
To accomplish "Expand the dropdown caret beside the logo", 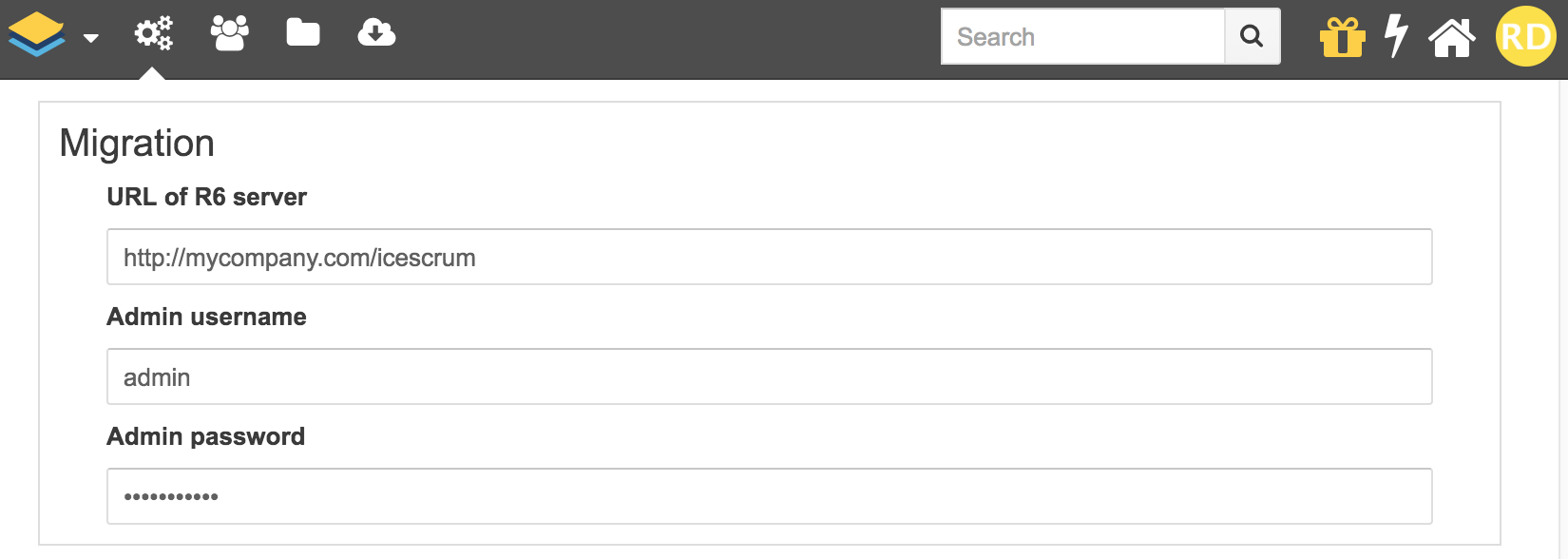I will pyautogui.click(x=91, y=38).
